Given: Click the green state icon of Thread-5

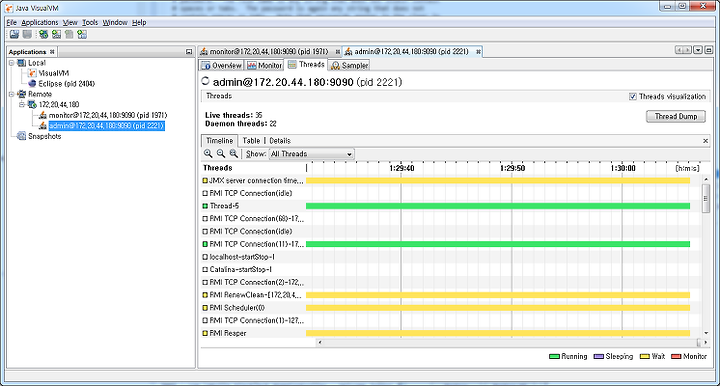Looking at the screenshot, I should (205, 206).
